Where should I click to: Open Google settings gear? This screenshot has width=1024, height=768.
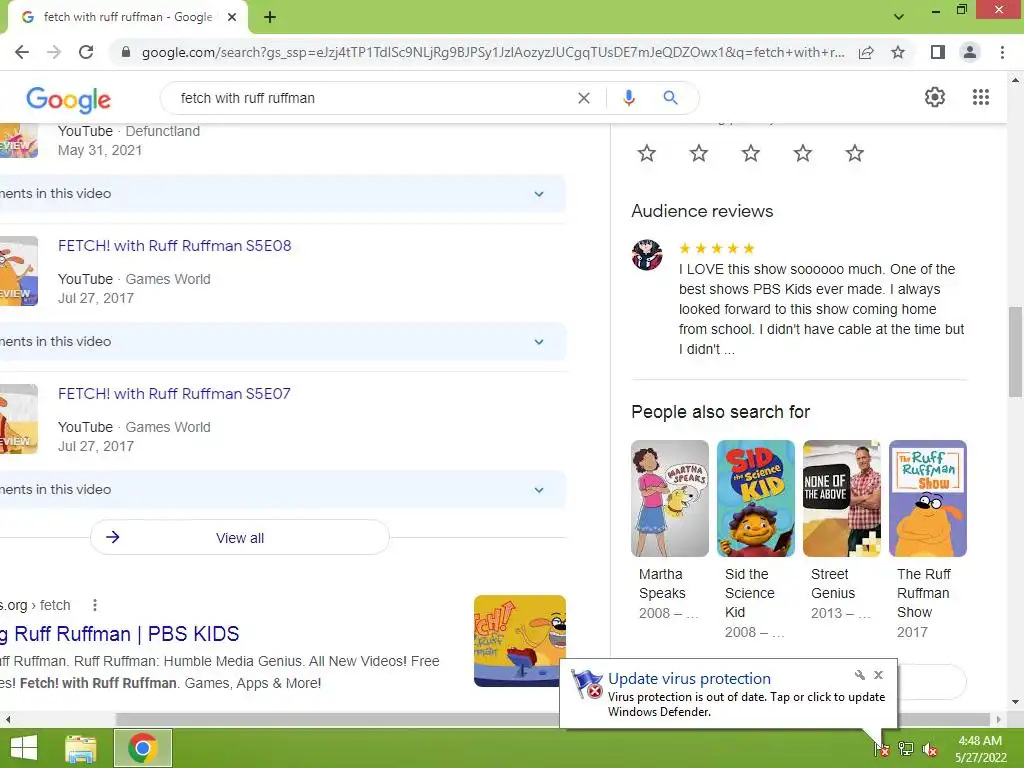(x=935, y=97)
